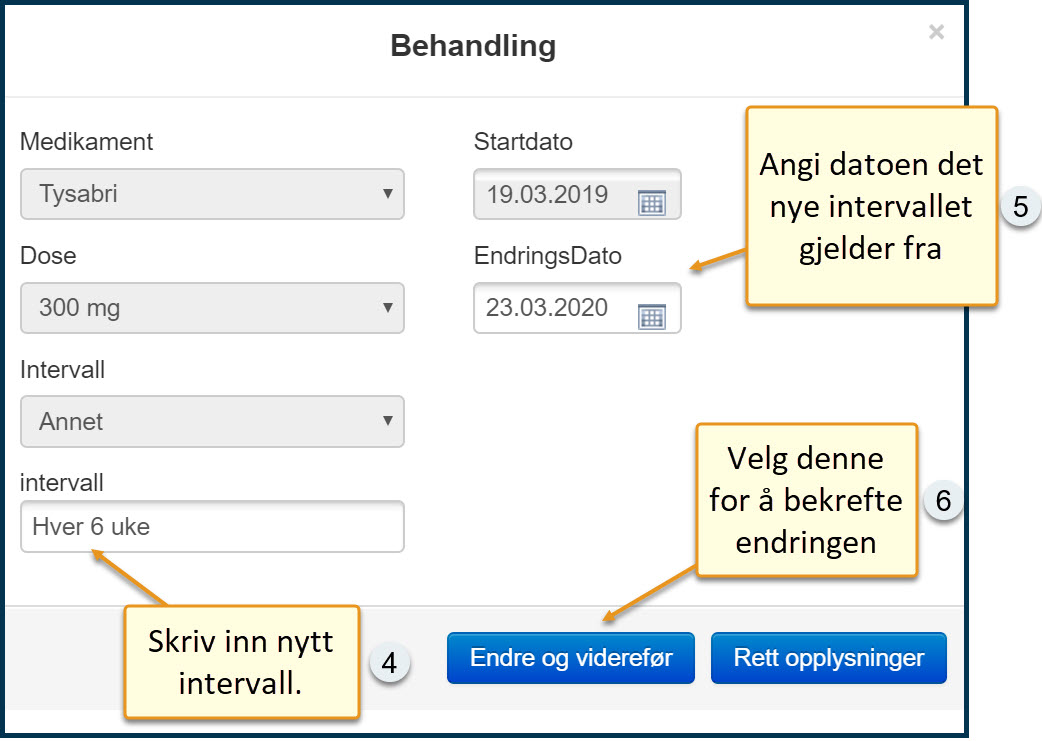Open the EndringsDato calendar picker icon
This screenshot has width=1042, height=741.
point(652,317)
